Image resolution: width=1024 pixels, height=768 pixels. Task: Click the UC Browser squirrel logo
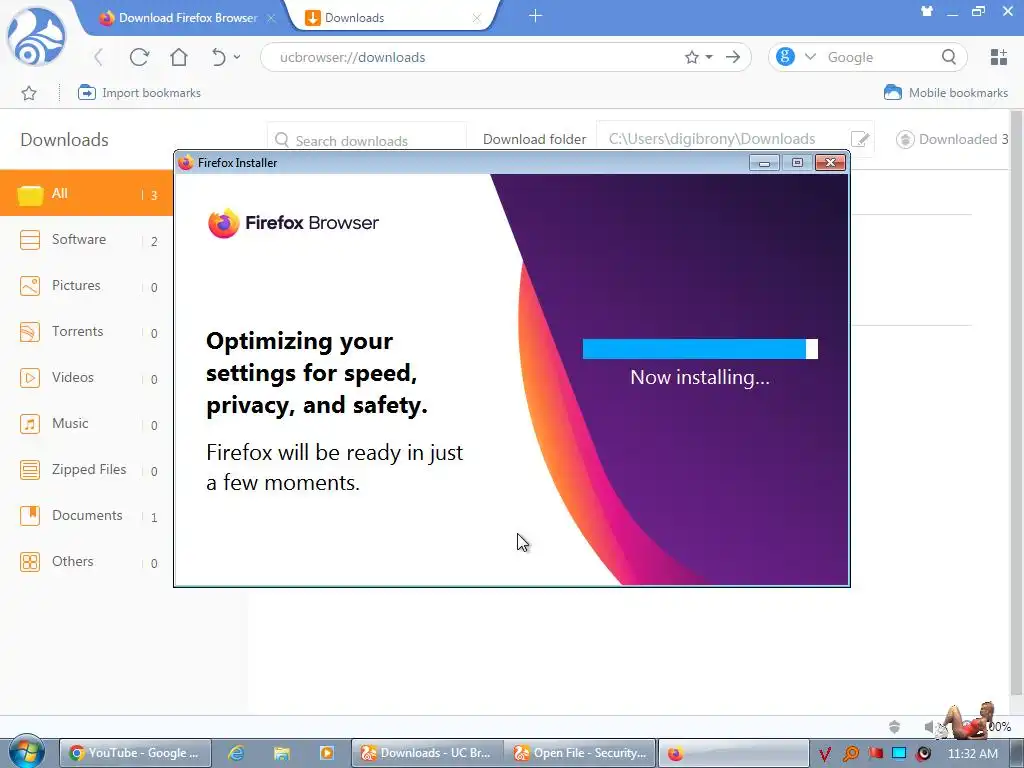coord(37,37)
